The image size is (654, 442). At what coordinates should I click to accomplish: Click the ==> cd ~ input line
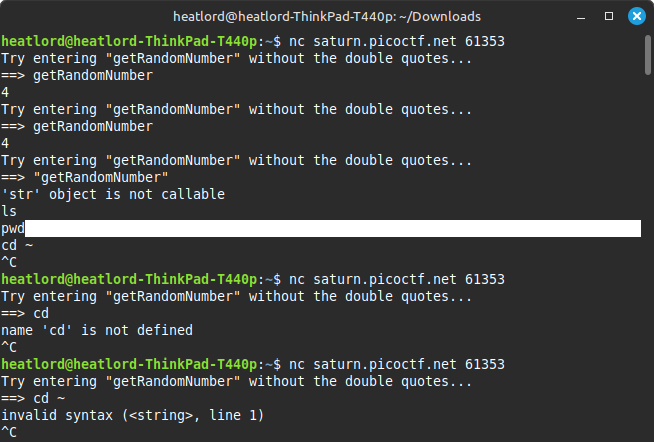pos(33,398)
